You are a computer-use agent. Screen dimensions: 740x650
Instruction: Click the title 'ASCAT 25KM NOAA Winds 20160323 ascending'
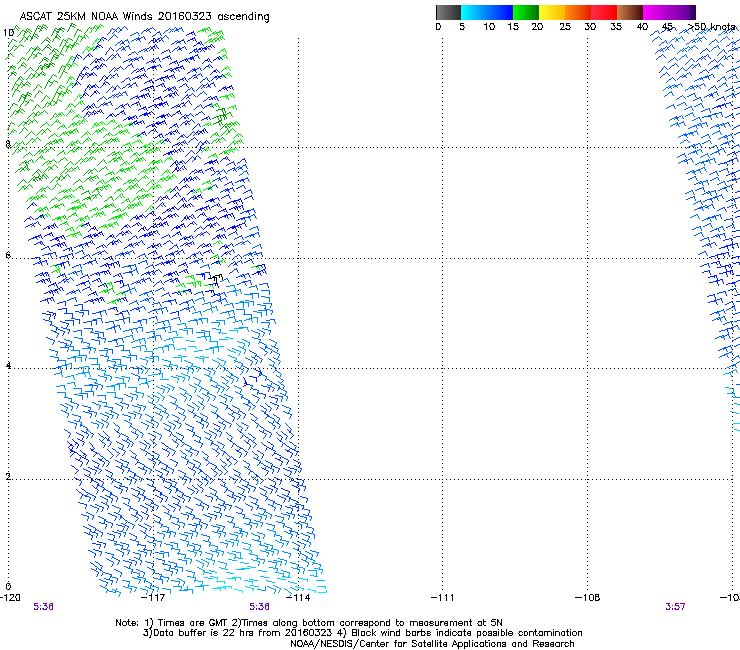144,17
